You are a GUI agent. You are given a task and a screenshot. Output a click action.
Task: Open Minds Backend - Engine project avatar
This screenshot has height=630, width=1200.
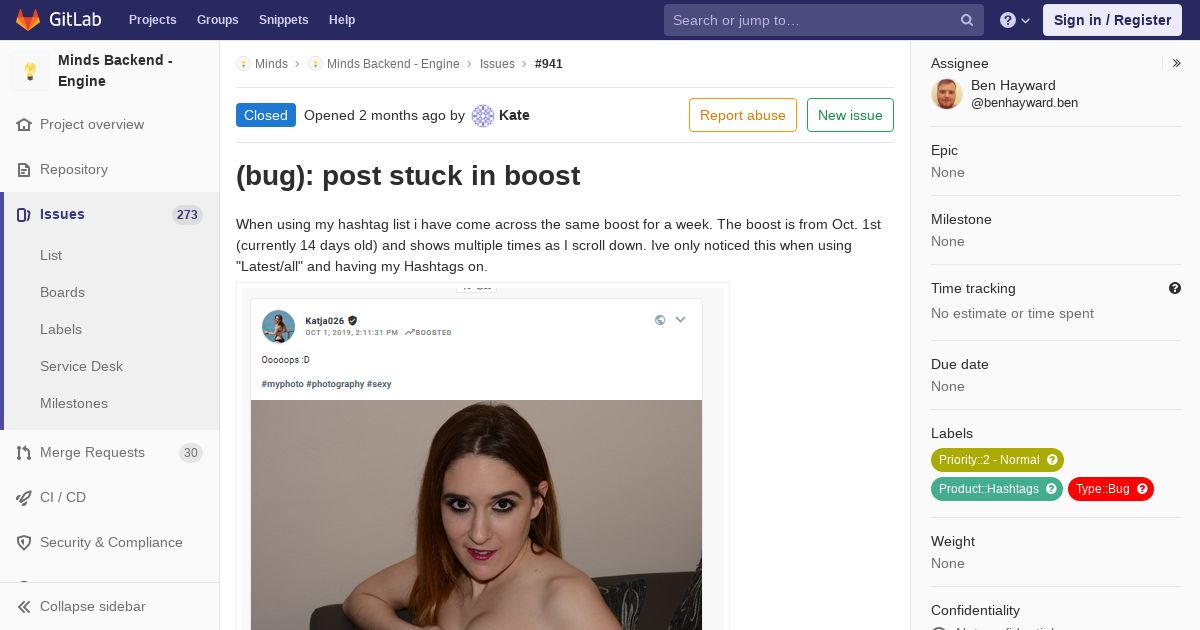tap(30, 71)
